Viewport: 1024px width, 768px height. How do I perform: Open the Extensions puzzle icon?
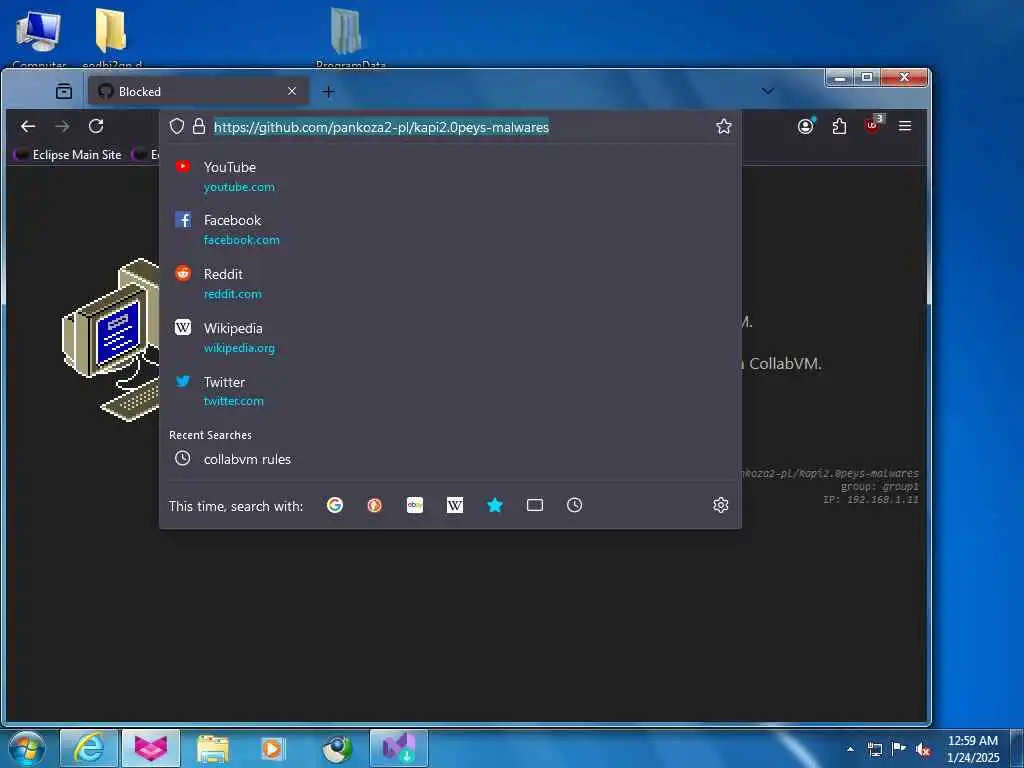click(839, 126)
